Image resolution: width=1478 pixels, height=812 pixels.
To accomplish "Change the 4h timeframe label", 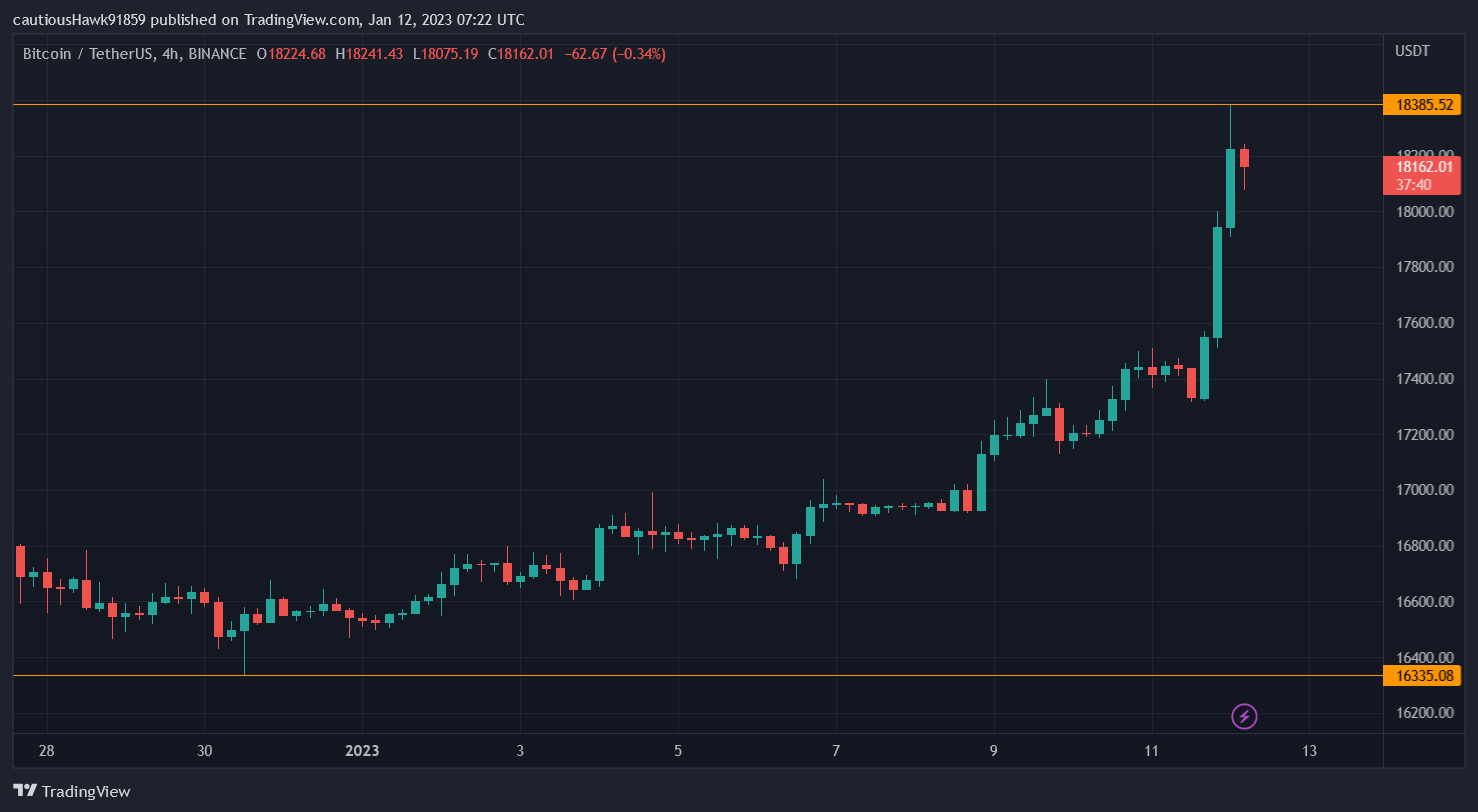I will [169, 55].
